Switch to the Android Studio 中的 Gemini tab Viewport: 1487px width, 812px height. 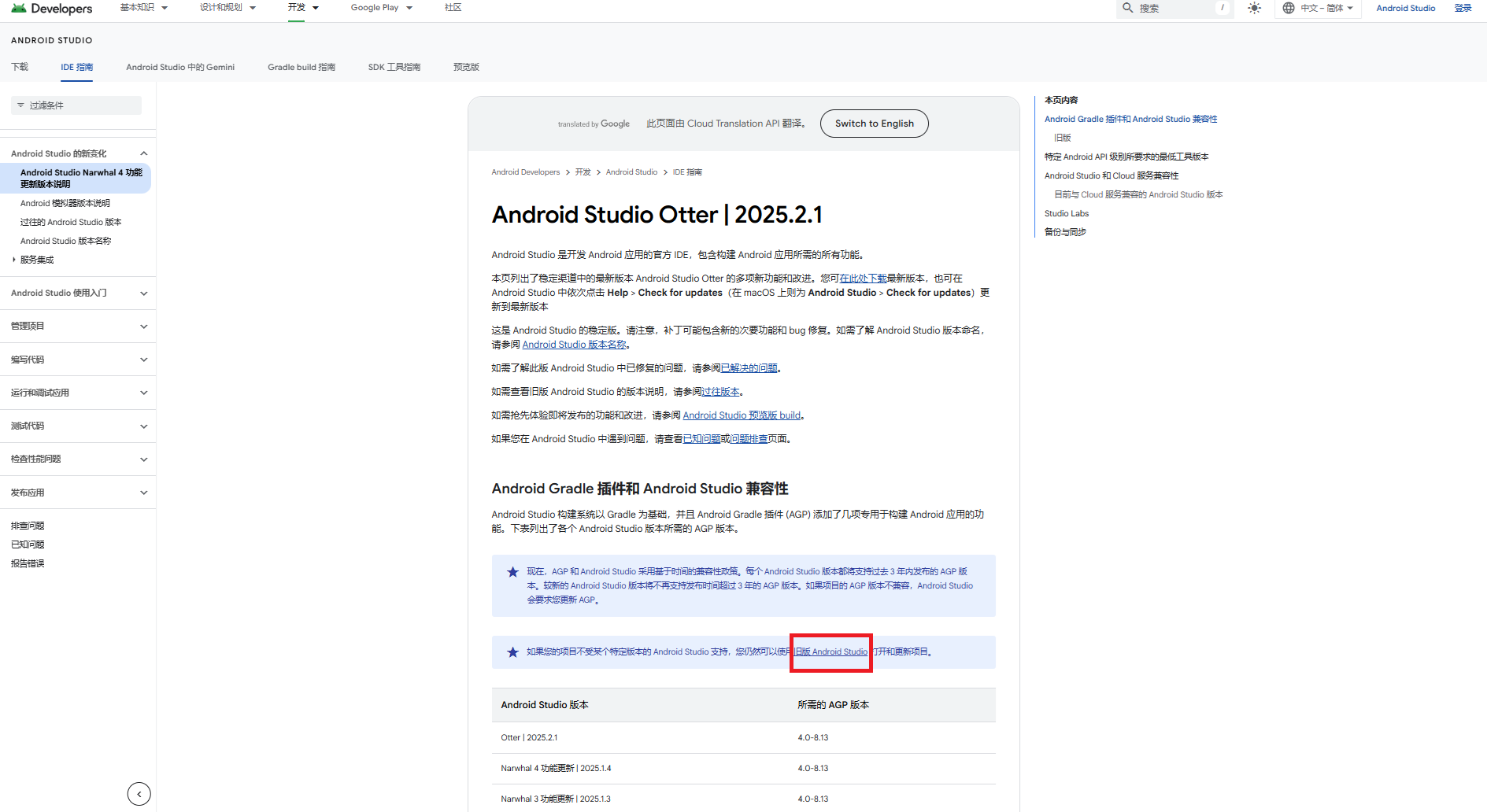[180, 67]
